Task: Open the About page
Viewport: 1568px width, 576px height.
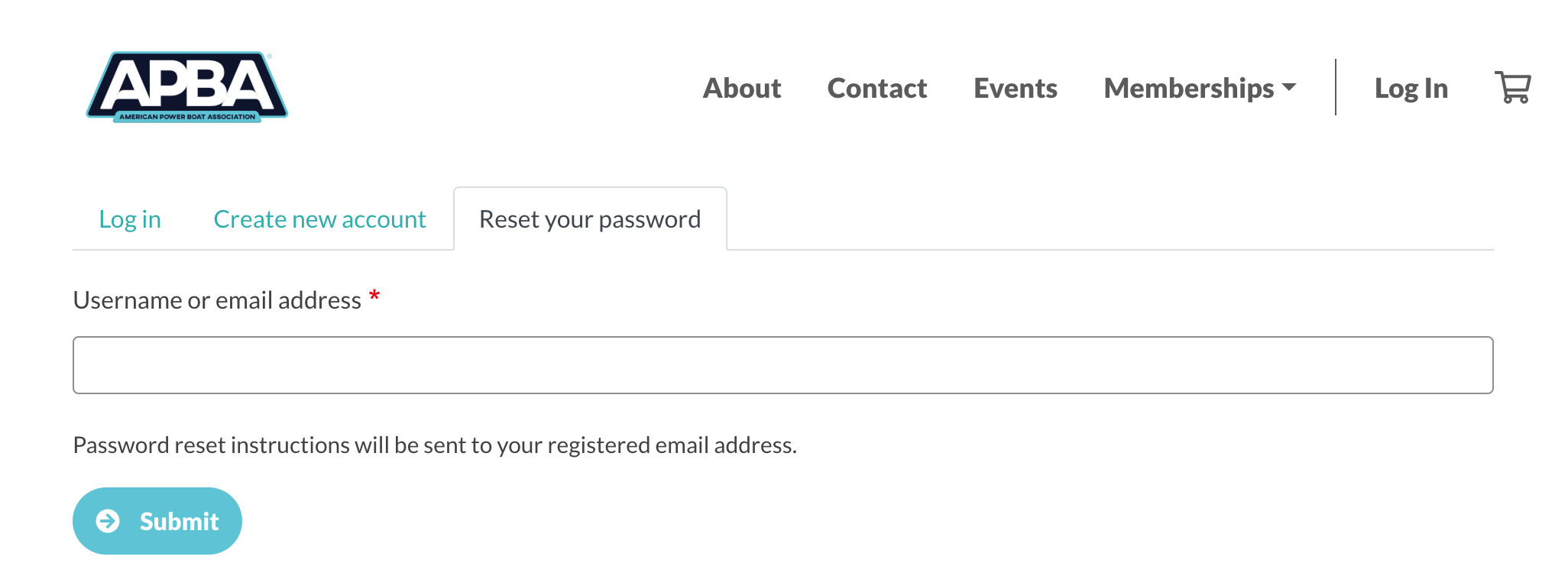Action: pyautogui.click(x=741, y=88)
